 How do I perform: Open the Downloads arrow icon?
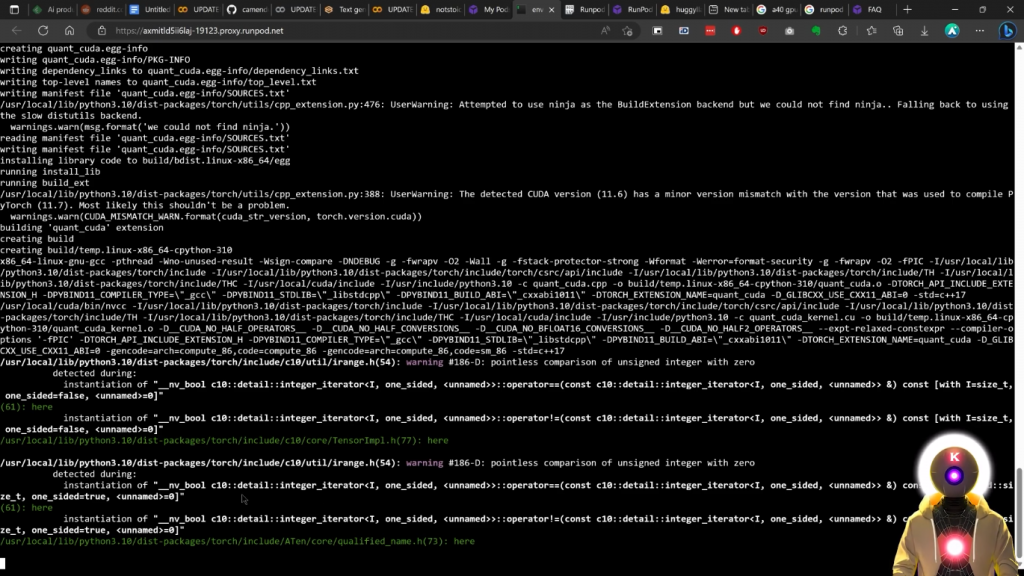pos(924,31)
